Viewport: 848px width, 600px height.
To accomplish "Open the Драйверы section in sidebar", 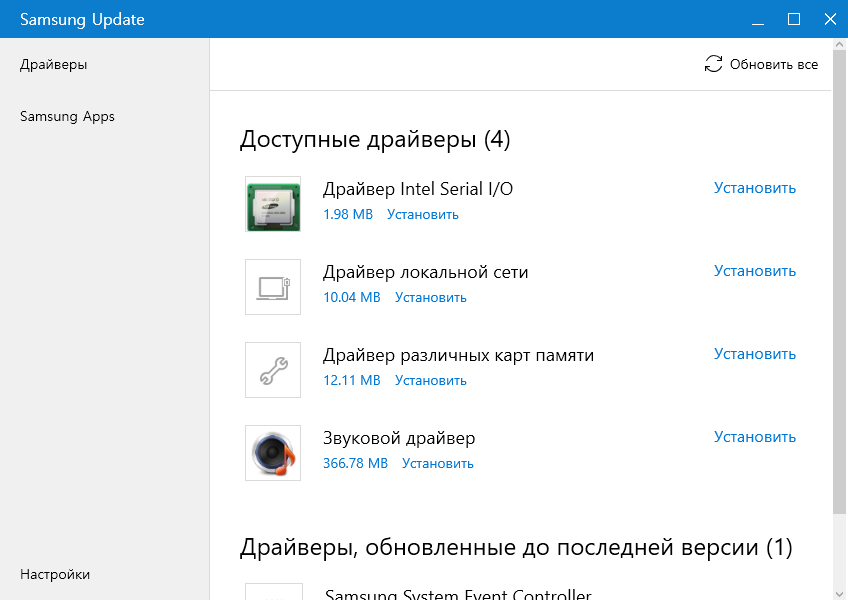I will (x=54, y=64).
